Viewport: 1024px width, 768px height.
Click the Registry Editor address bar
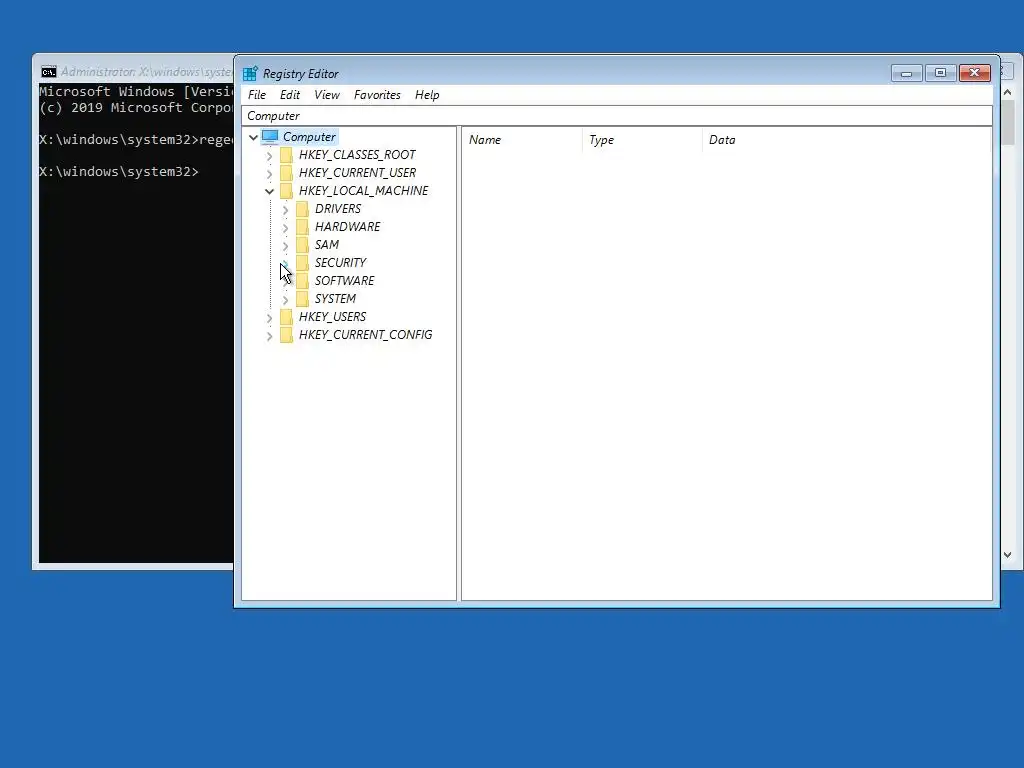coord(616,116)
